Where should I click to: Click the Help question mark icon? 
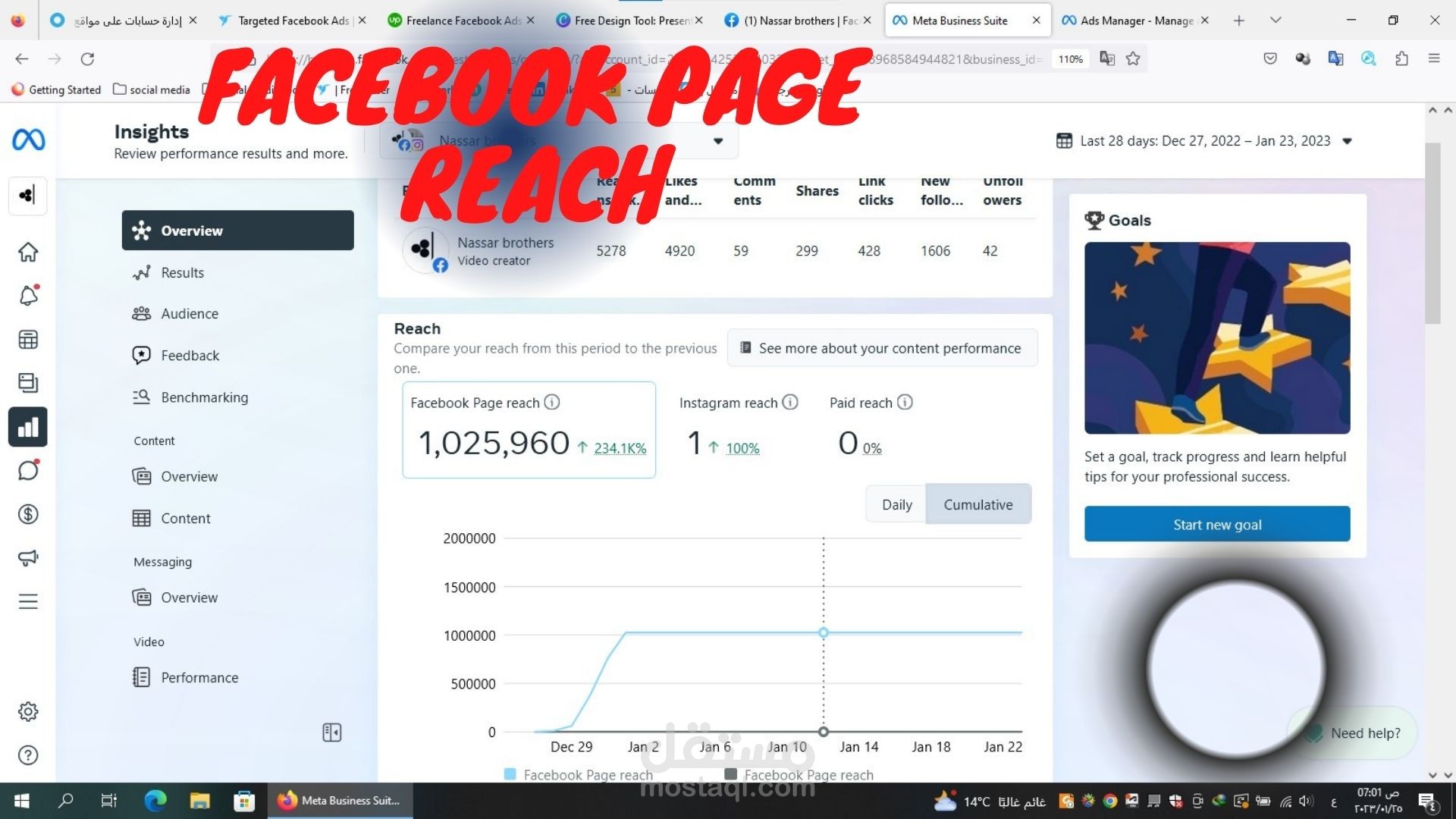28,755
